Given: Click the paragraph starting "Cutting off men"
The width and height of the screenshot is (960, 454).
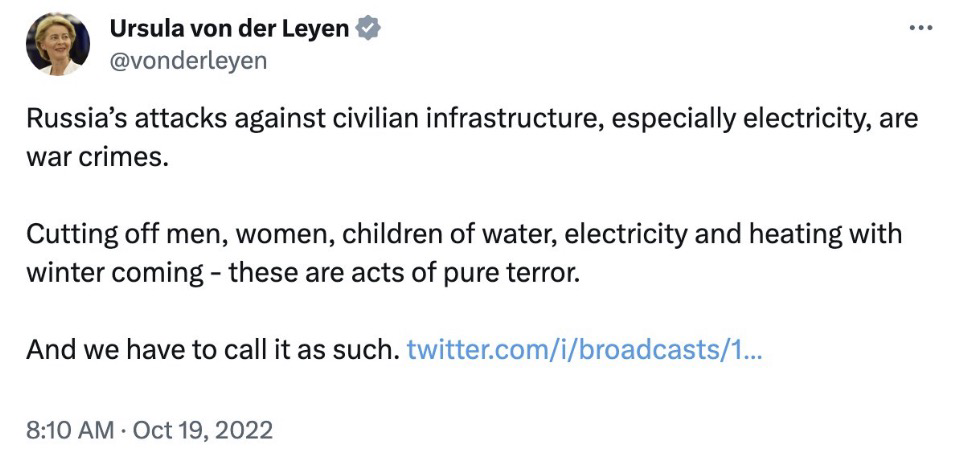Looking at the screenshot, I should click(463, 235).
